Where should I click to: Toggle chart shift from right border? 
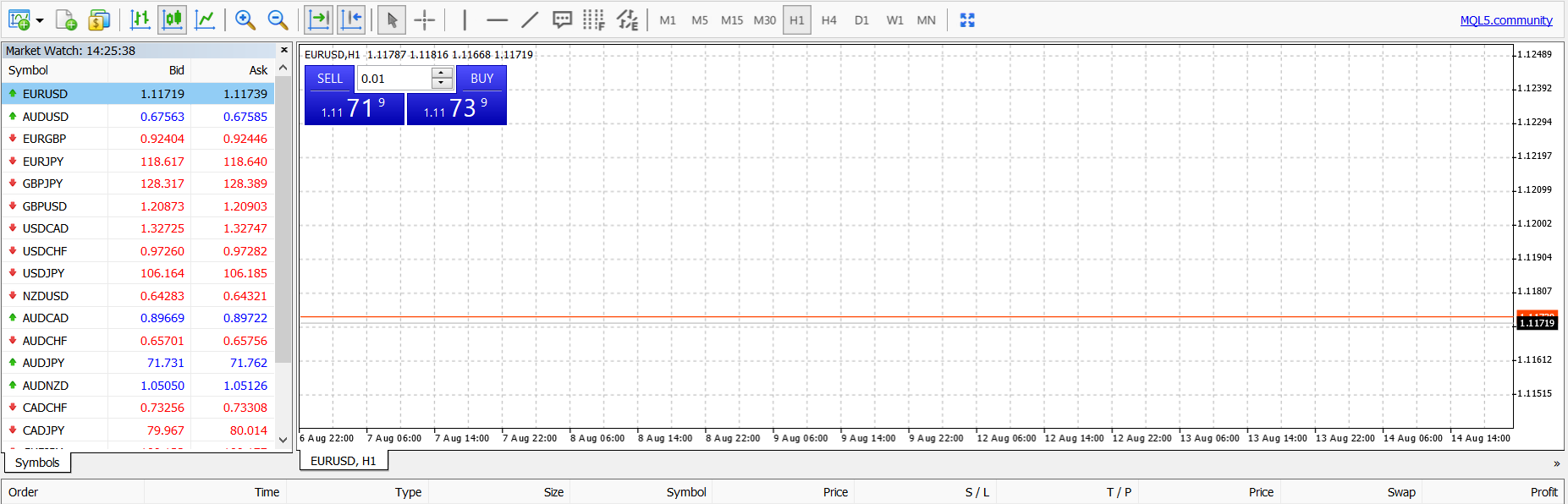351,19
